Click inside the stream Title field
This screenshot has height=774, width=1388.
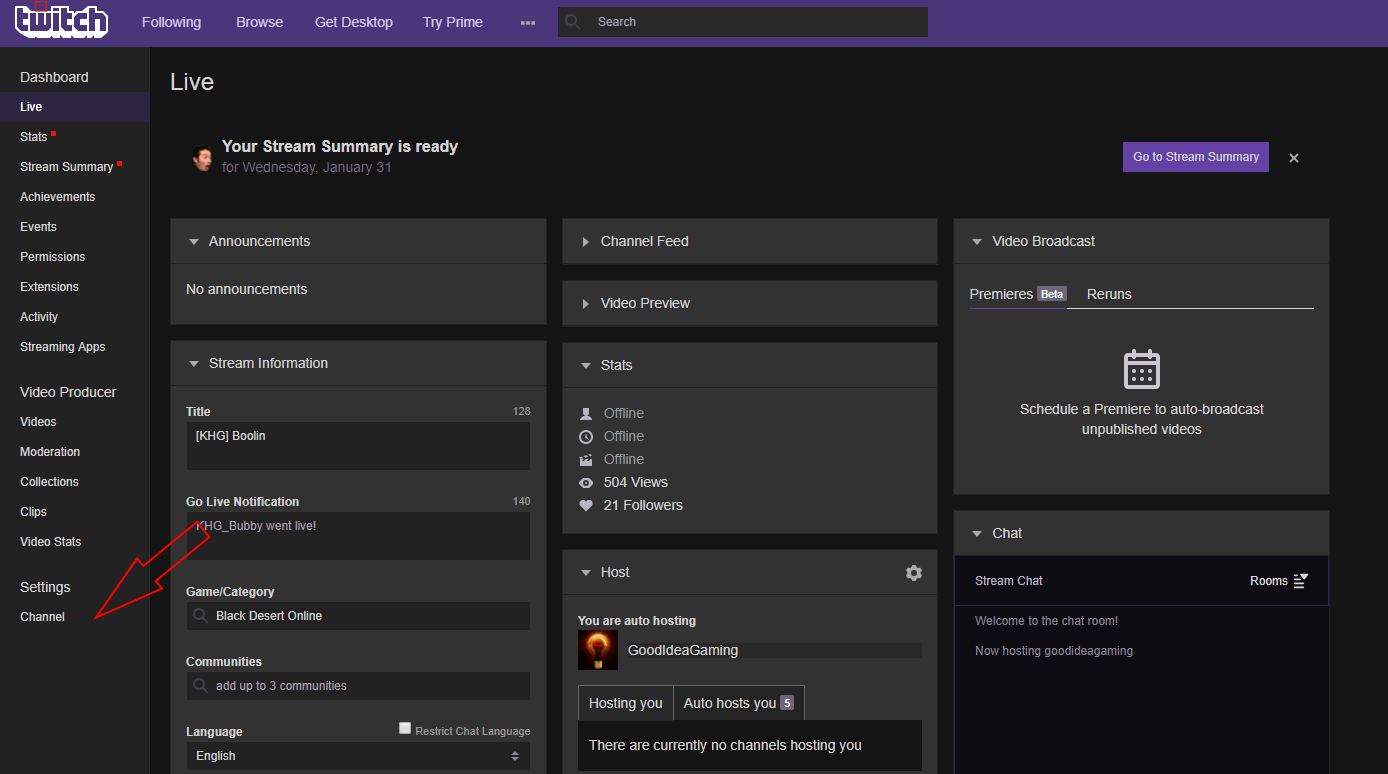(x=358, y=442)
